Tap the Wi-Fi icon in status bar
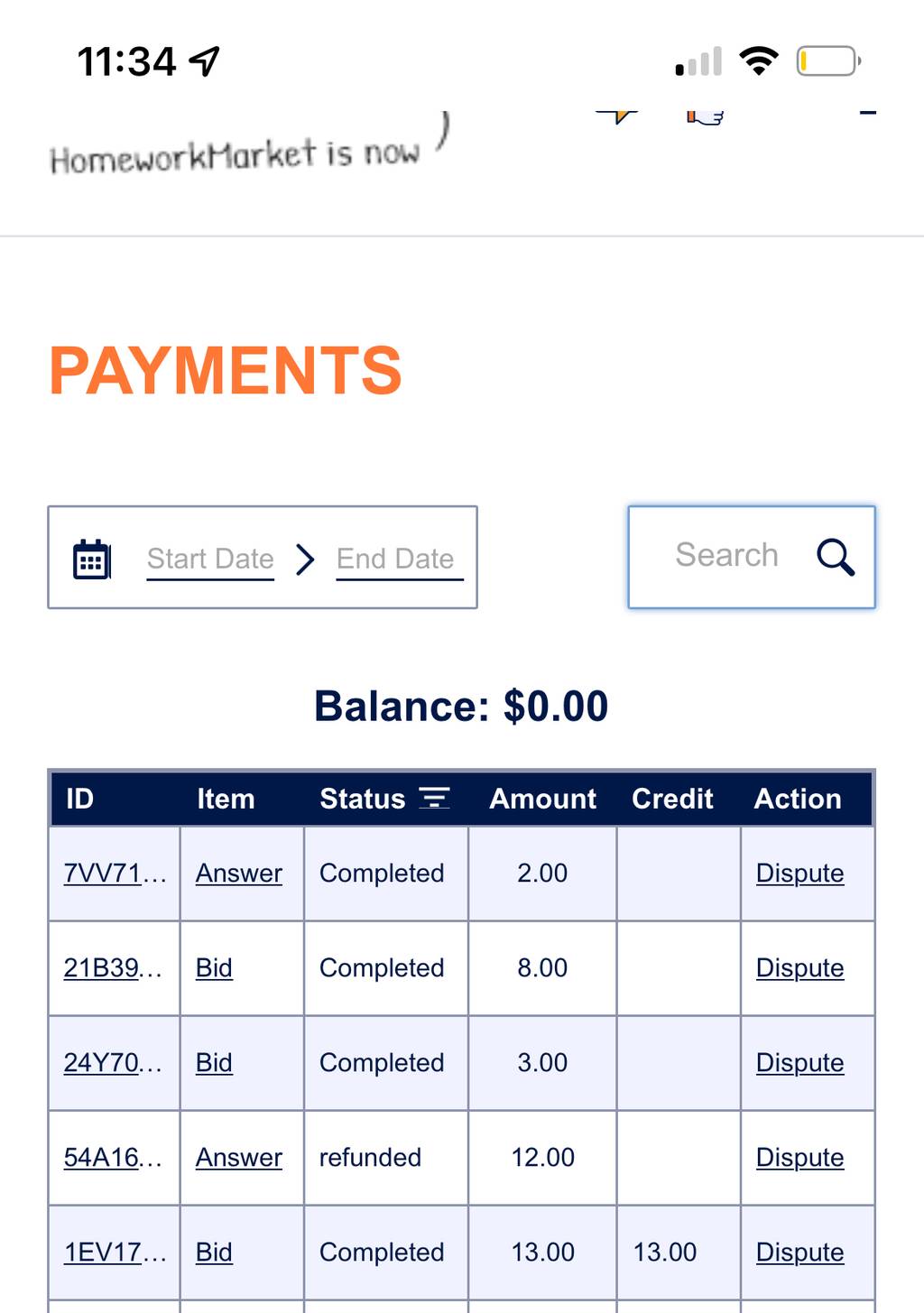The height and width of the screenshot is (1313, 924). [758, 60]
